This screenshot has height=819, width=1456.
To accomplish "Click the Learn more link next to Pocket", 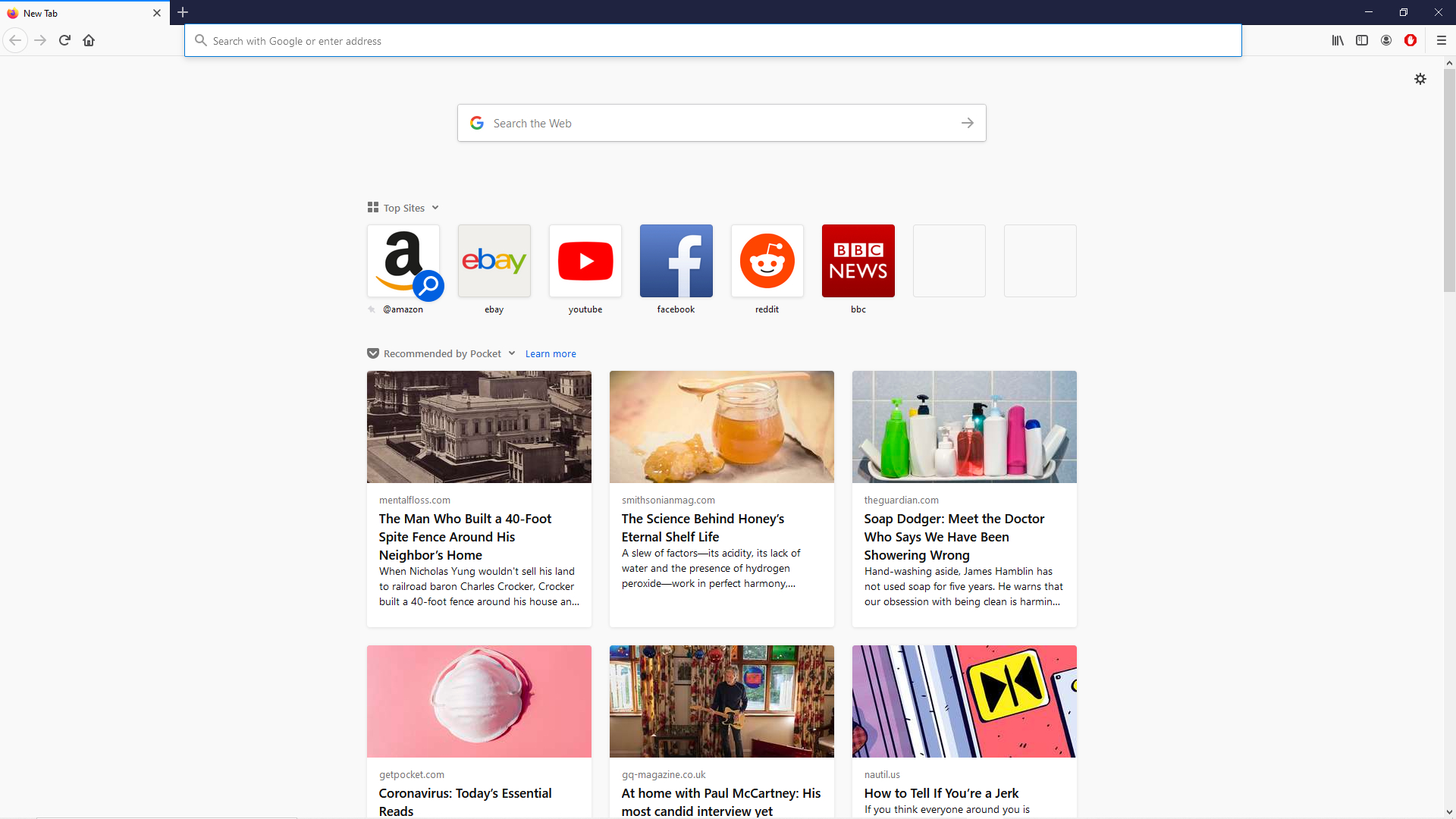I will (551, 353).
